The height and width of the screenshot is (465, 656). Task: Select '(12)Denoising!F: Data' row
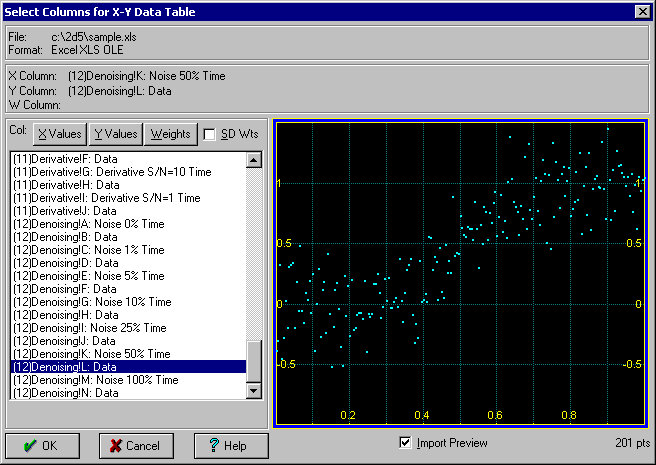pyautogui.click(x=128, y=289)
